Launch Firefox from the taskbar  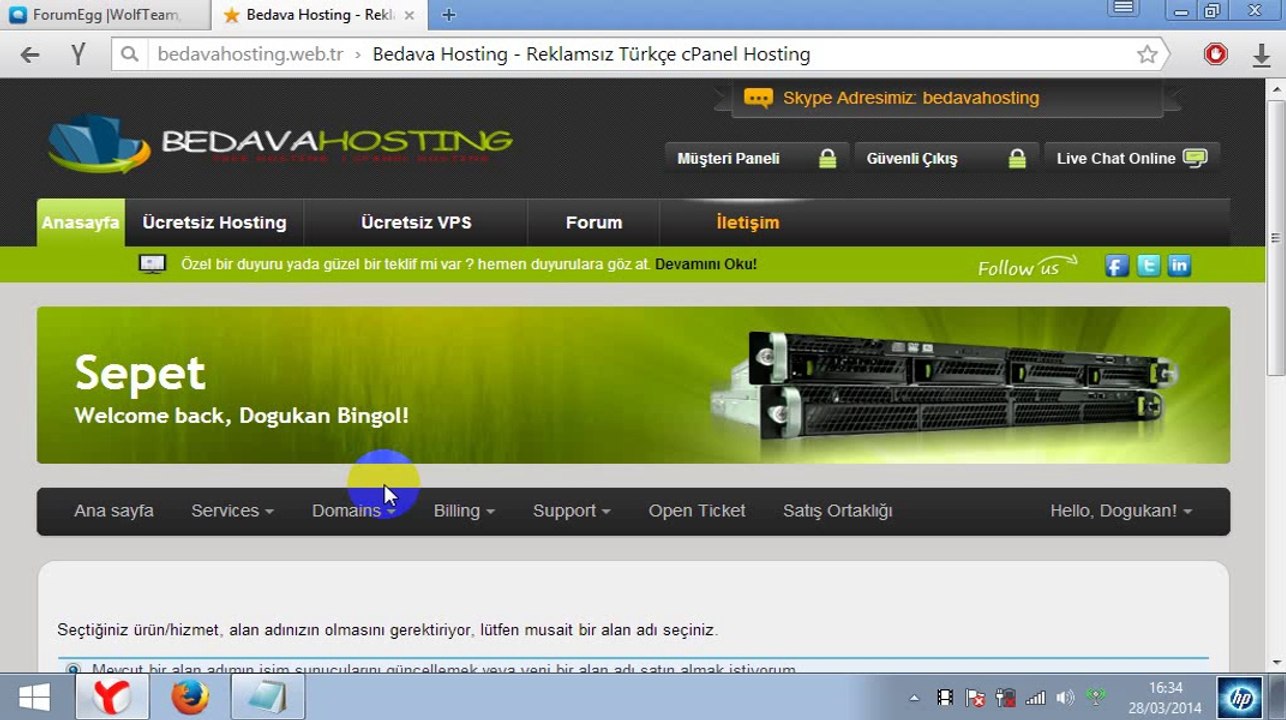[189, 697]
